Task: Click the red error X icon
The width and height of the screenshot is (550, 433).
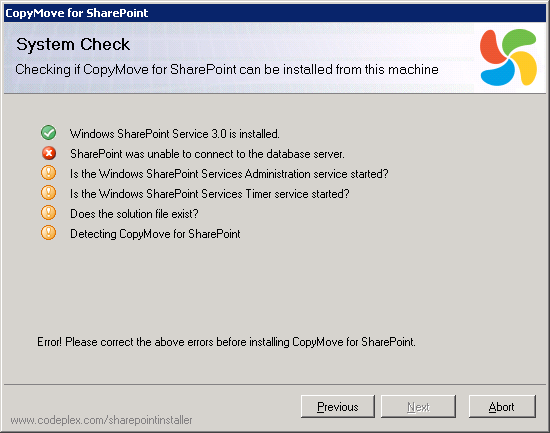Action: coord(49,153)
